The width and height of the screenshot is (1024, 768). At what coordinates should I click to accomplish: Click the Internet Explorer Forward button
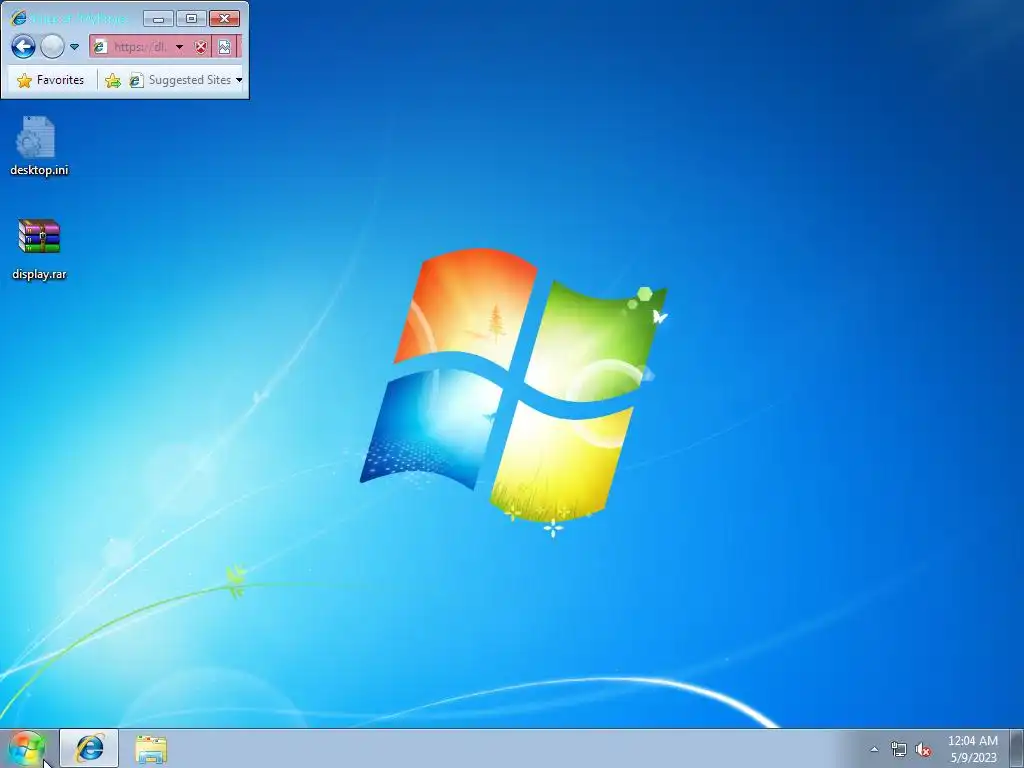[x=52, y=47]
